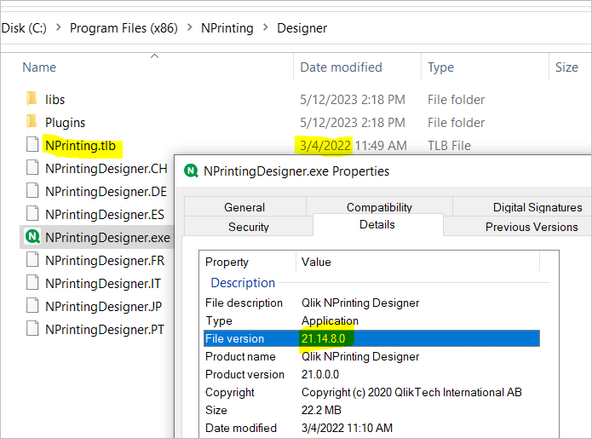Sort files by Date modified column header
This screenshot has height=439, width=592.
[341, 67]
